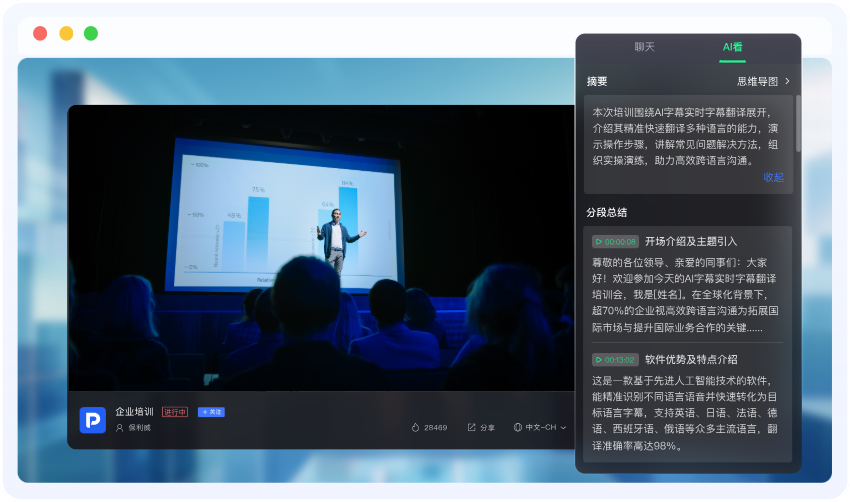The height and width of the screenshot is (502, 850).
Task: Expand 思维导图 mind map via chevron
Action: pyautogui.click(x=787, y=81)
